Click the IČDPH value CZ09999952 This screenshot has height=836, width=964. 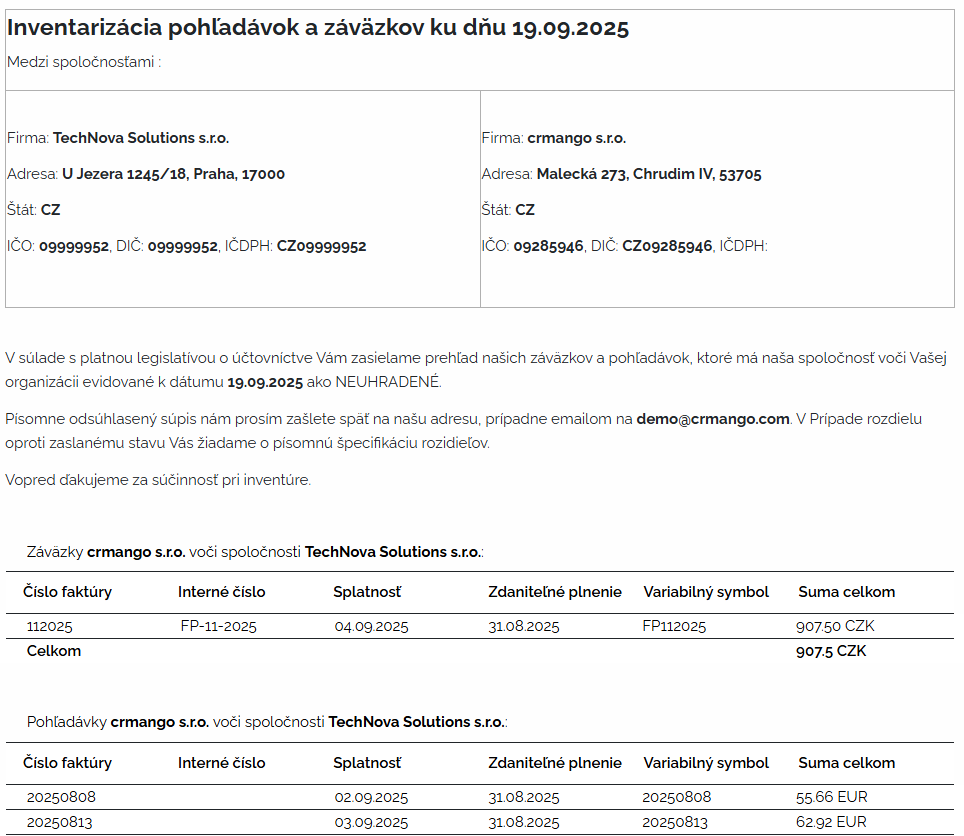tap(321, 246)
